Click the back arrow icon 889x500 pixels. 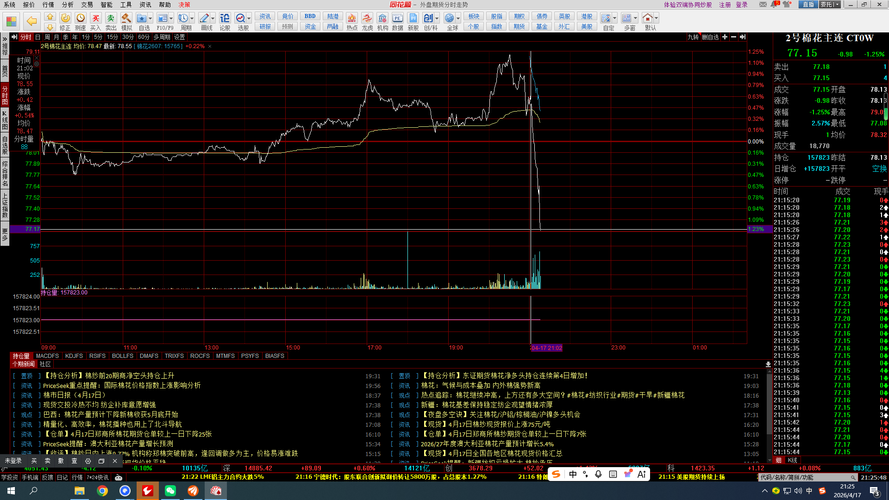point(32,21)
